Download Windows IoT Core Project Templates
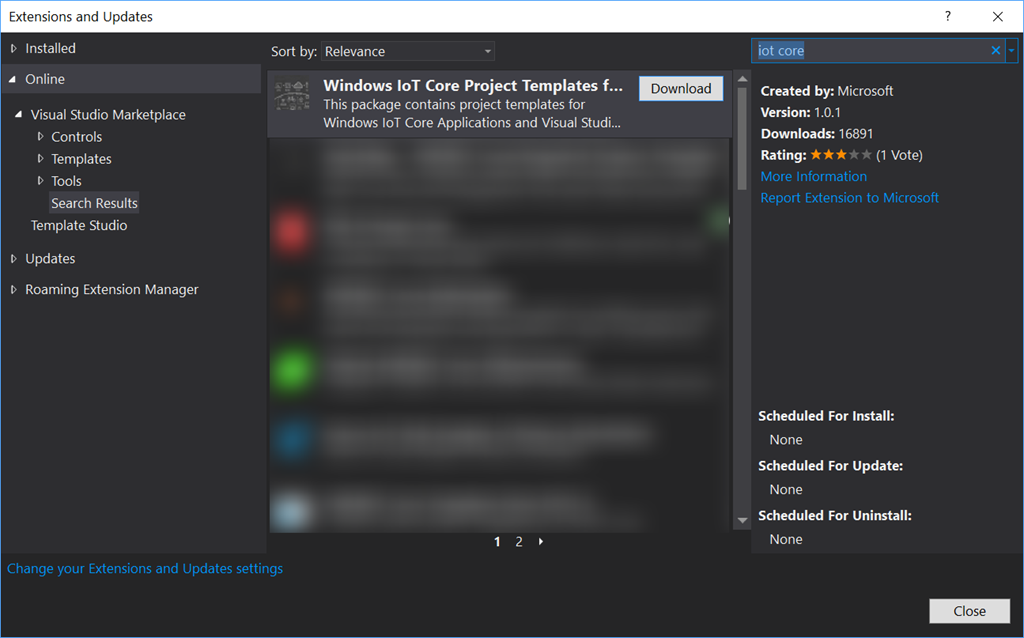This screenshot has width=1024, height=638. pyautogui.click(x=680, y=89)
